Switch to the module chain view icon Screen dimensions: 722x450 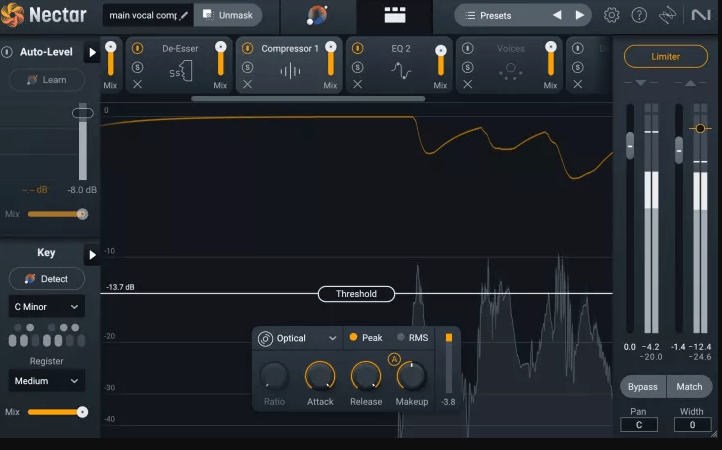click(x=395, y=15)
